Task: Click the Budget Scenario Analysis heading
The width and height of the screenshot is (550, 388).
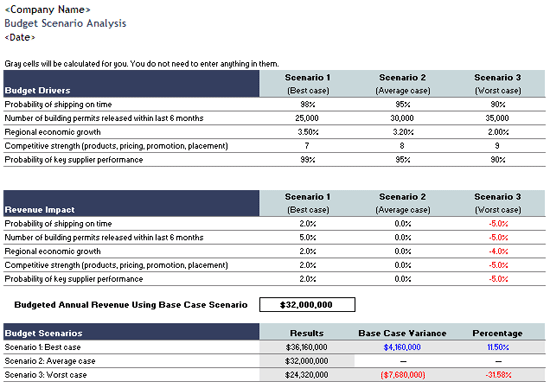Action: 65,23
